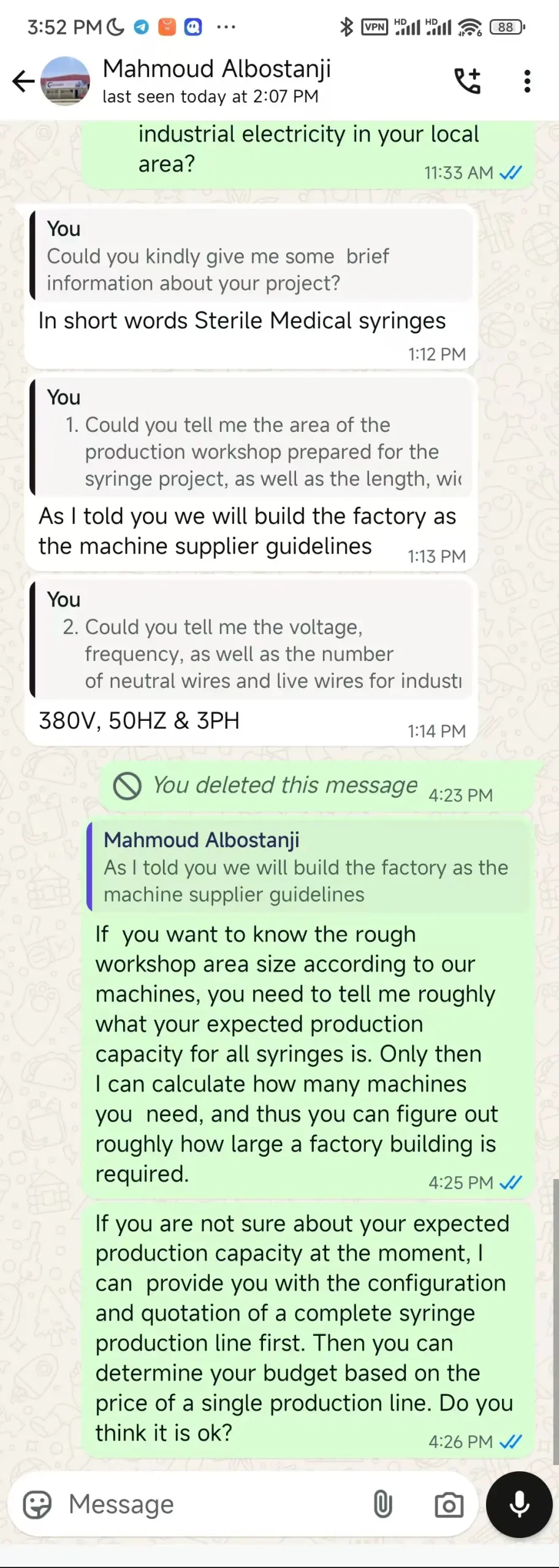The width and height of the screenshot is (559, 1568).
Task: Start a call with the add-call icon
Action: [467, 81]
